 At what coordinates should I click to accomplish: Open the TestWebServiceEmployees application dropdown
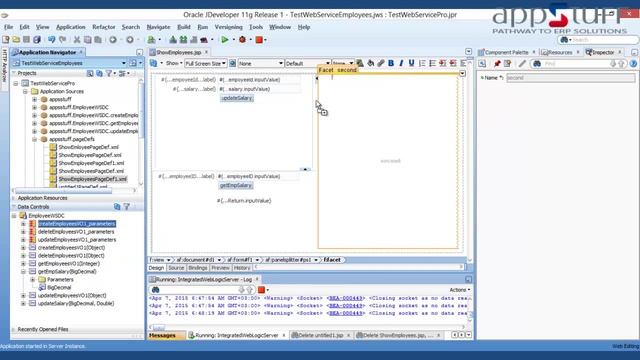click(124, 63)
